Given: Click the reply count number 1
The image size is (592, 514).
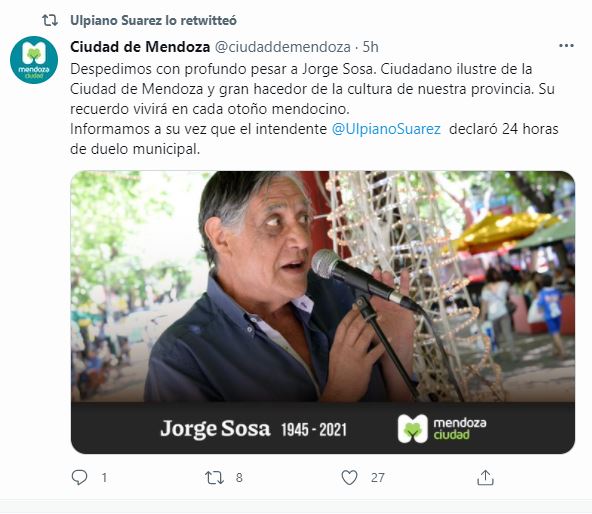Looking at the screenshot, I should (104, 478).
